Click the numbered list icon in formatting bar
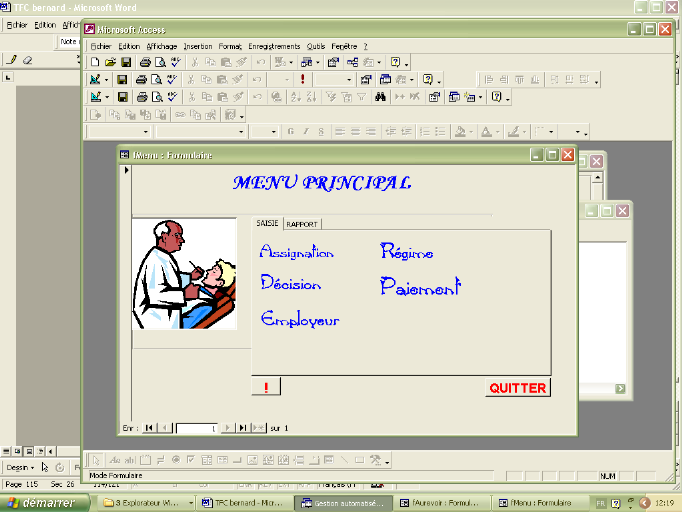The image size is (682, 512). tap(425, 132)
